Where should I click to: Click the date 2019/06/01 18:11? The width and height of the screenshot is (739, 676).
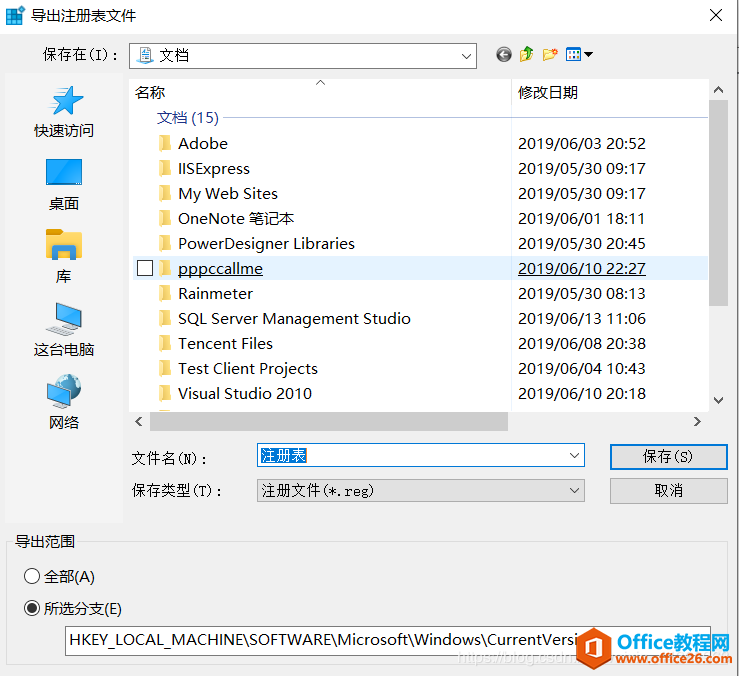[x=582, y=218]
